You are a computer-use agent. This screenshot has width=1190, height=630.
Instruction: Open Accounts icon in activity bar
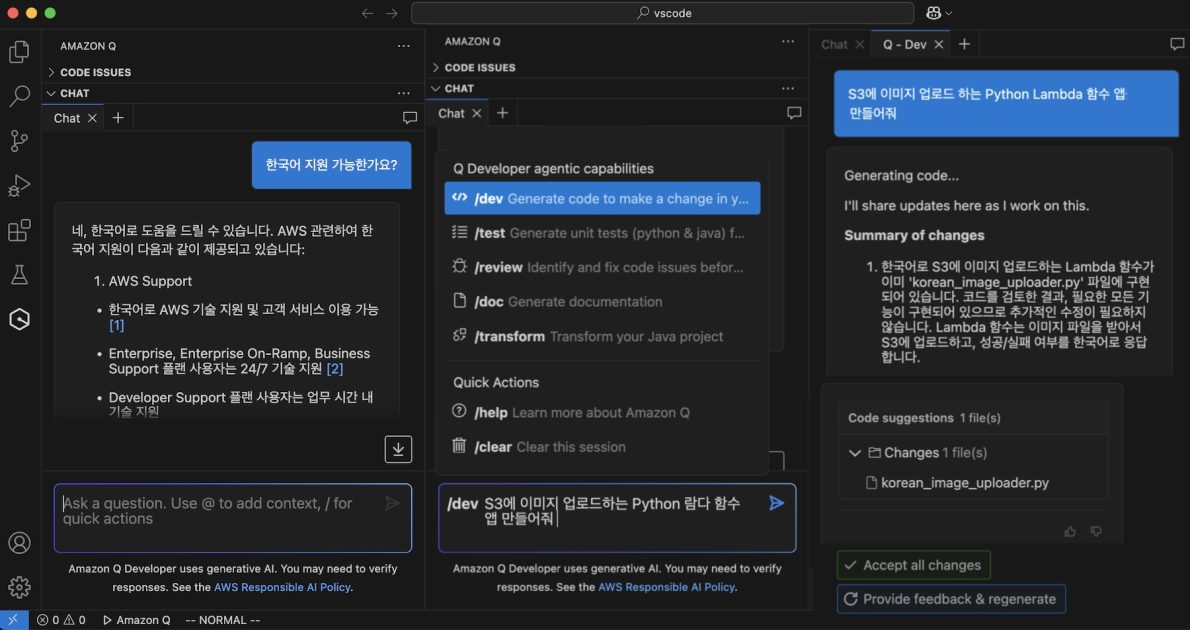(x=19, y=543)
